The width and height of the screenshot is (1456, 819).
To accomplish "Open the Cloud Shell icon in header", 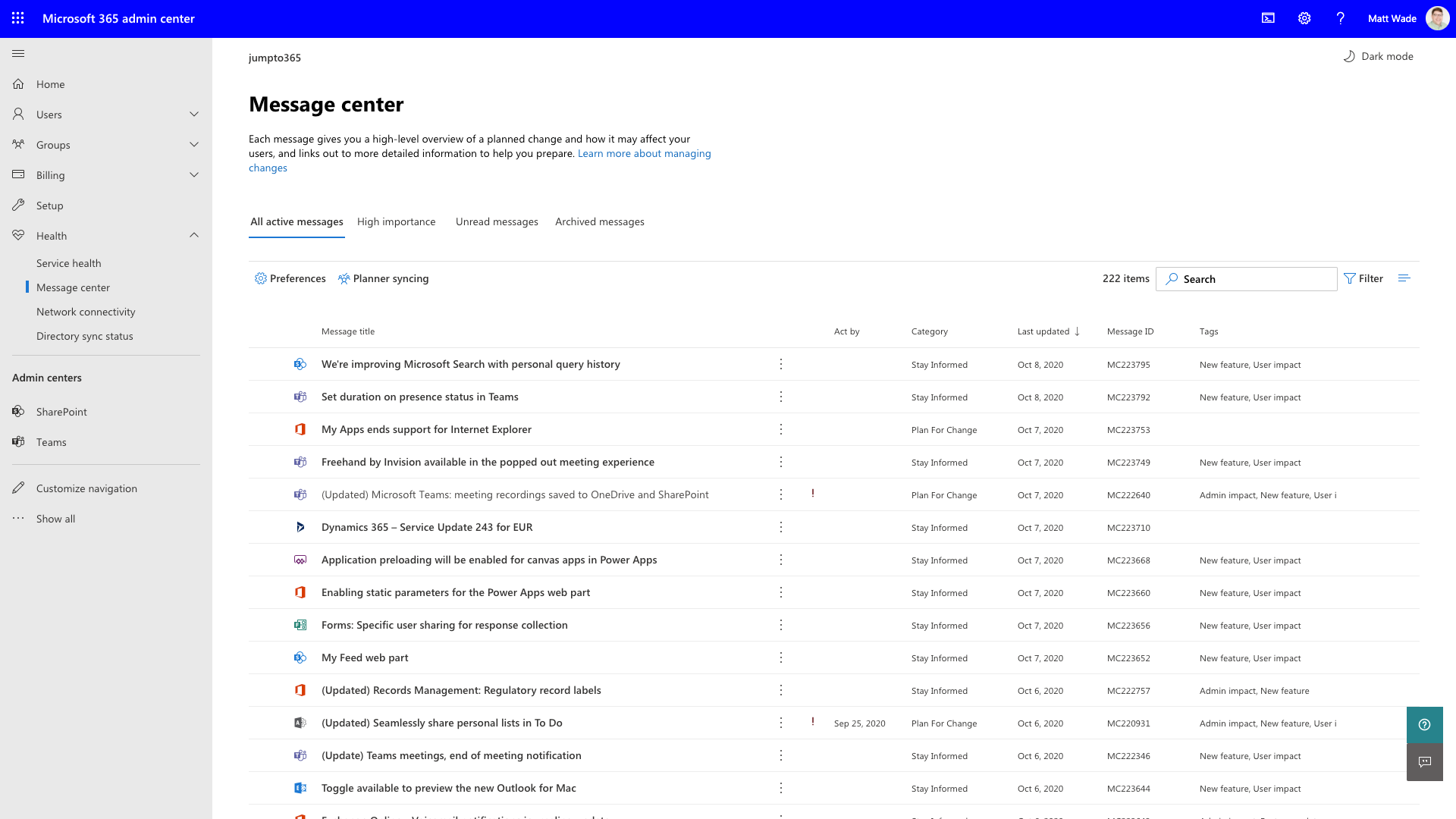I will pos(1268,18).
